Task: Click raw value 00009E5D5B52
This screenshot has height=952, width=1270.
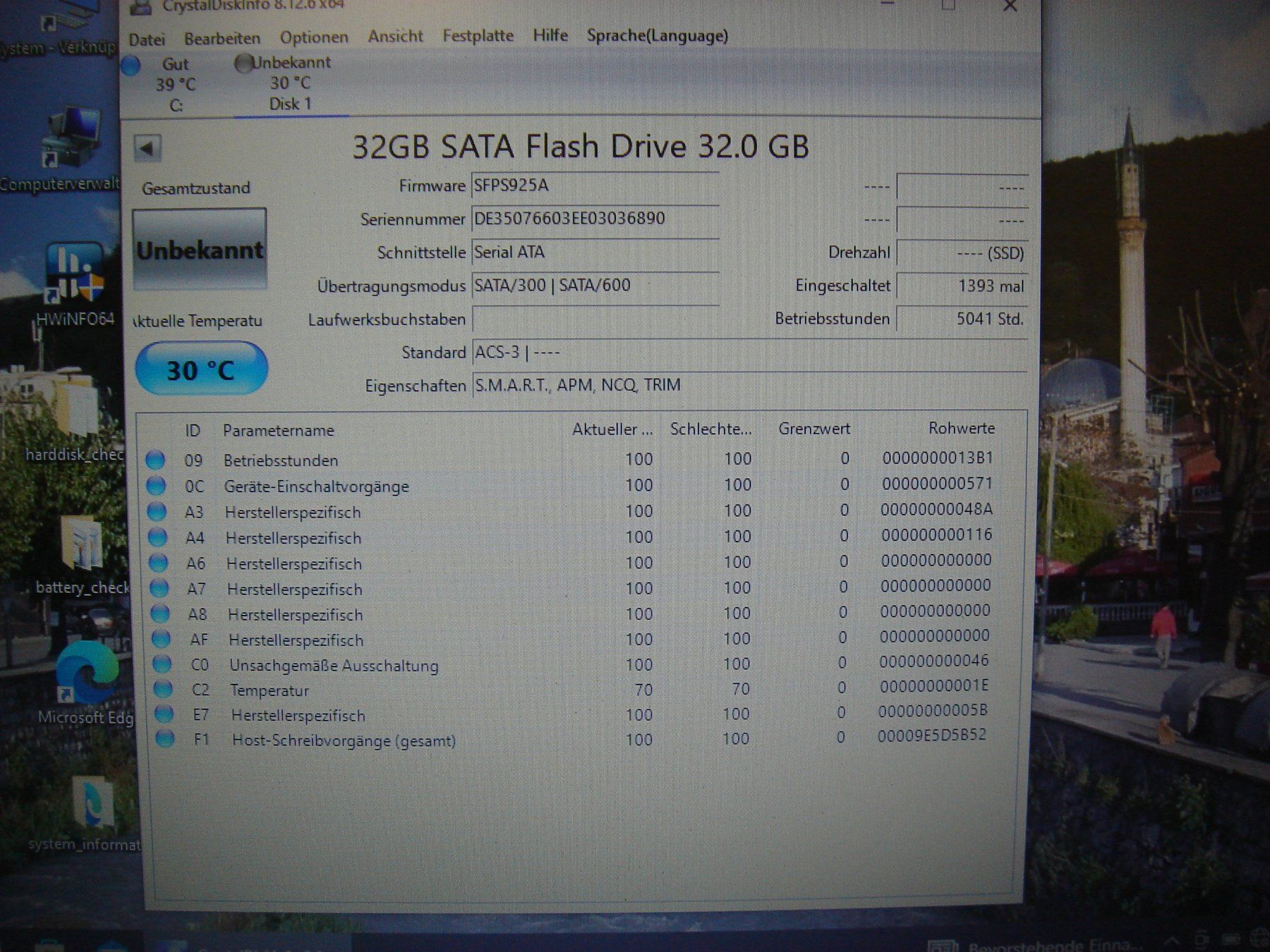Action: pyautogui.click(x=931, y=736)
